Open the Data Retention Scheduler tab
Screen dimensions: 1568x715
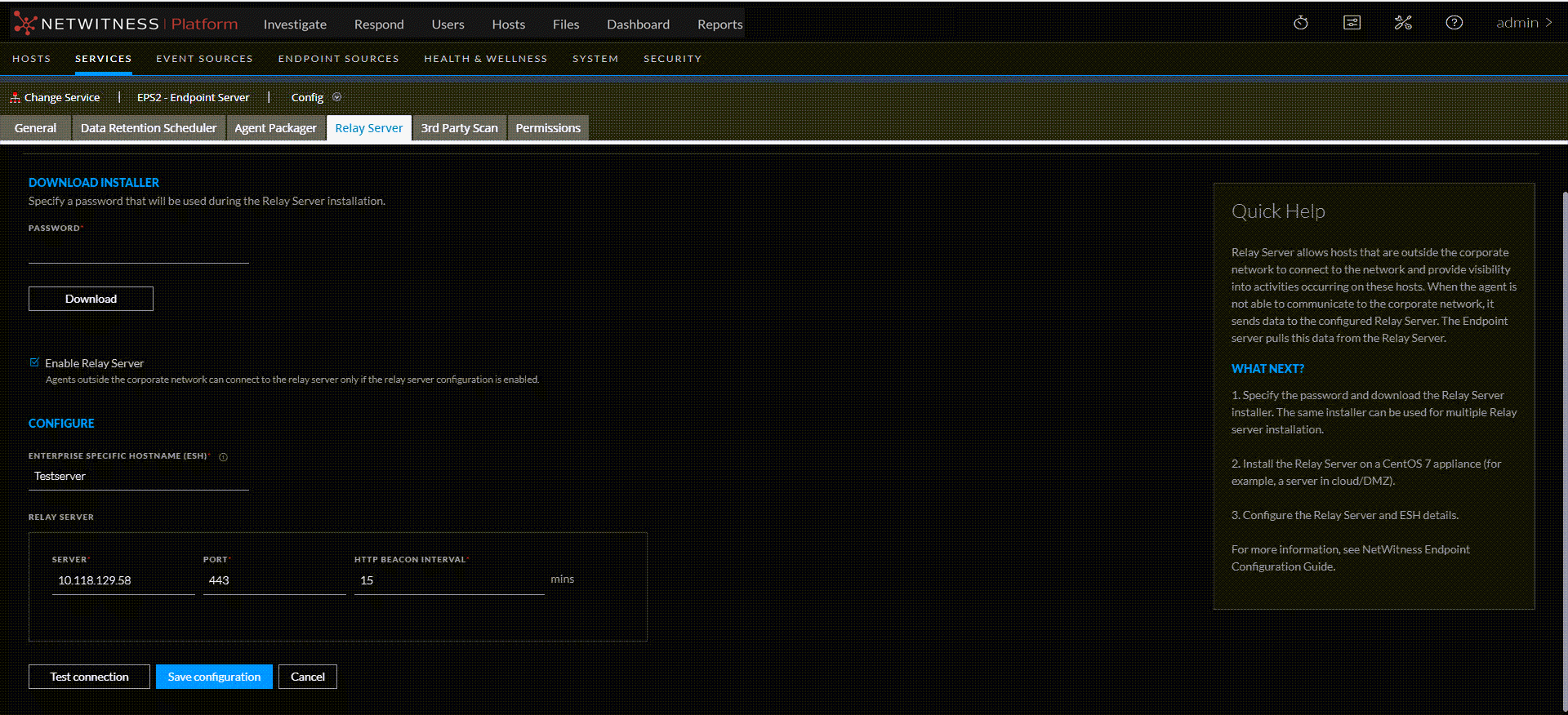(149, 128)
